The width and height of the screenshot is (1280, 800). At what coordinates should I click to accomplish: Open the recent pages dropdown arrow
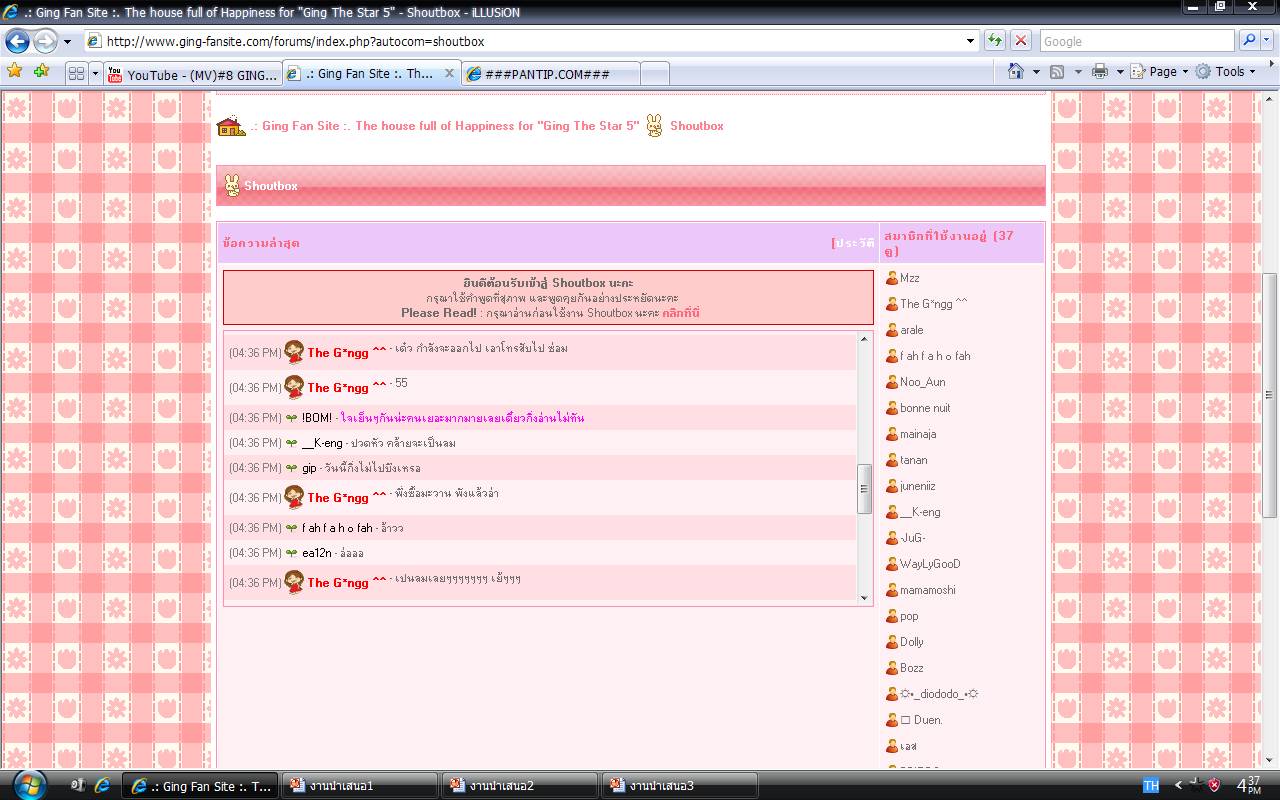tap(68, 42)
